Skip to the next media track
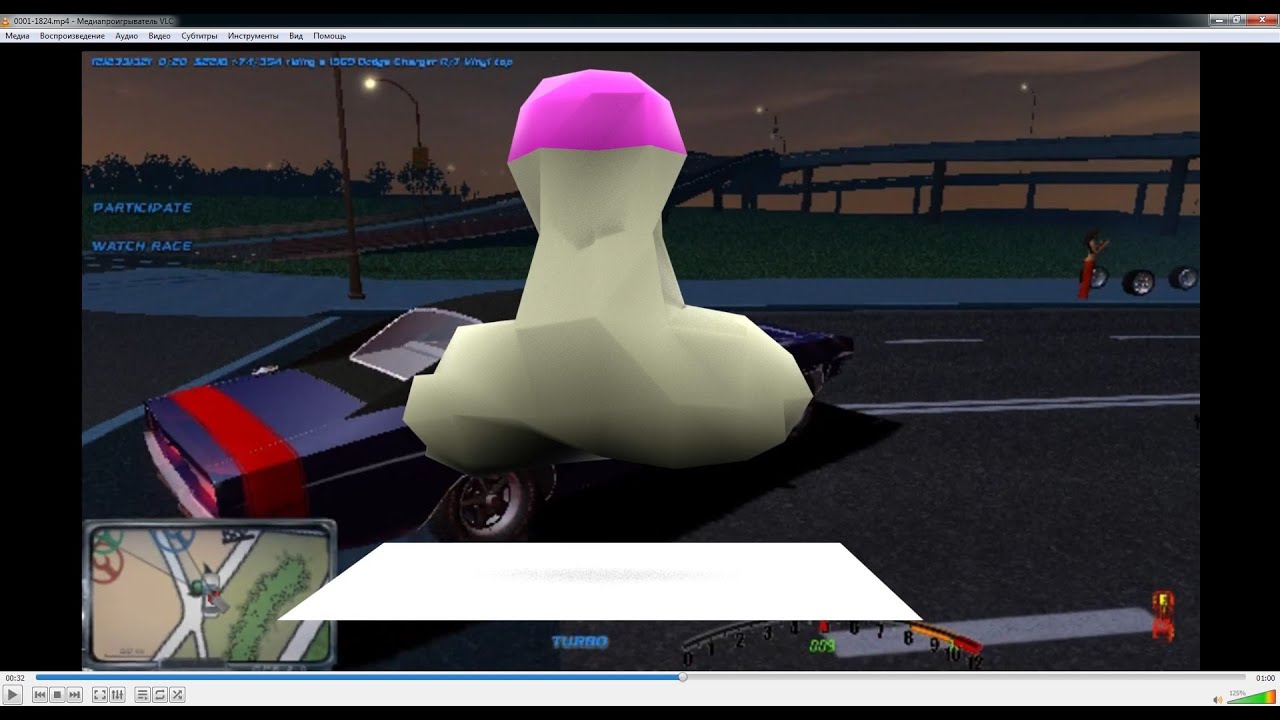 [74, 695]
